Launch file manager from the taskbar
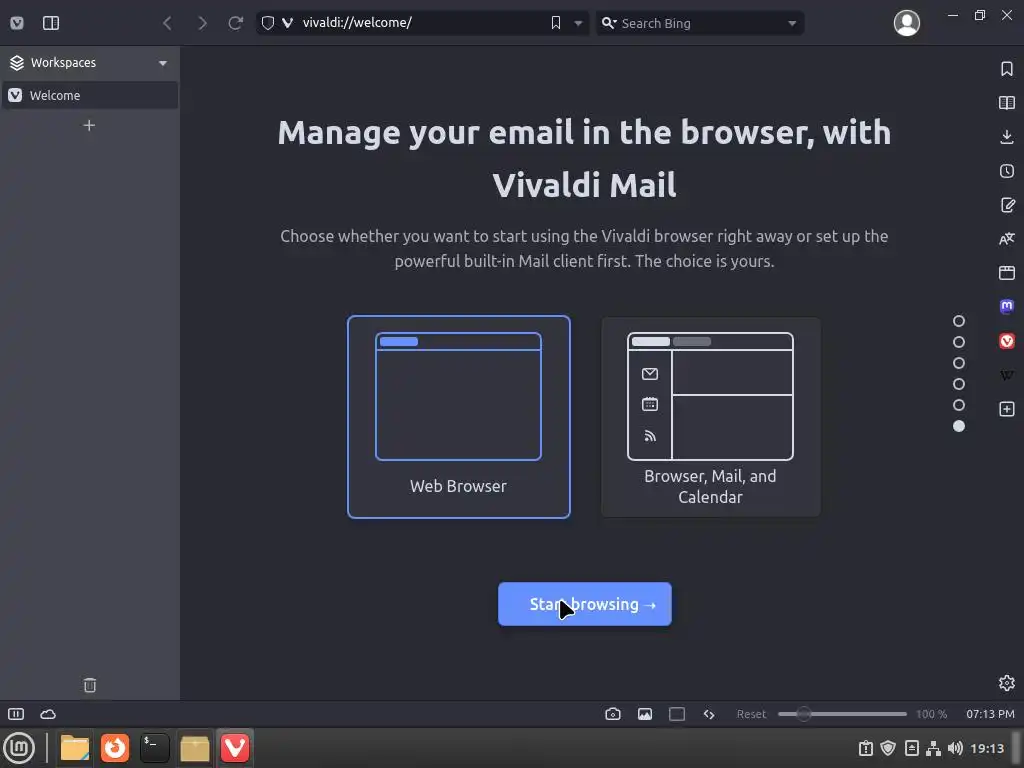This screenshot has height=768, width=1024. coord(74,748)
